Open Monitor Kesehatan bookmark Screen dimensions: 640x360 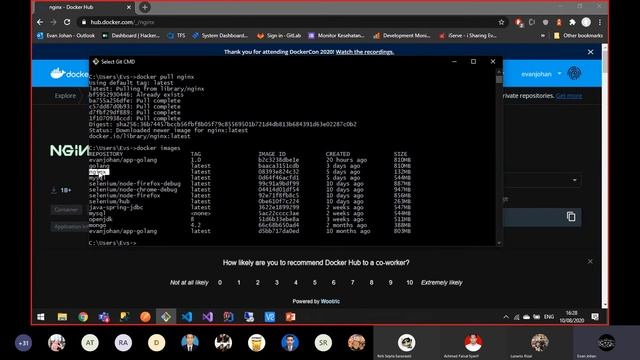(x=336, y=36)
